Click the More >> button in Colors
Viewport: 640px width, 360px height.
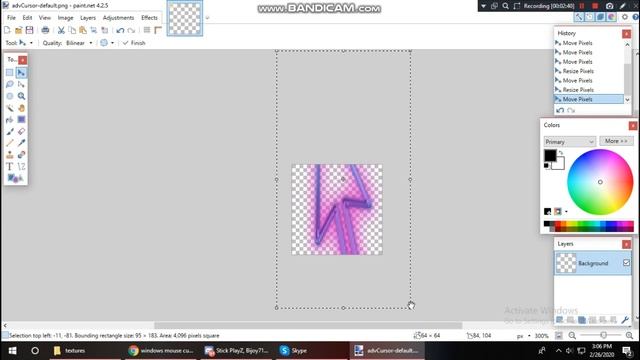(616, 141)
